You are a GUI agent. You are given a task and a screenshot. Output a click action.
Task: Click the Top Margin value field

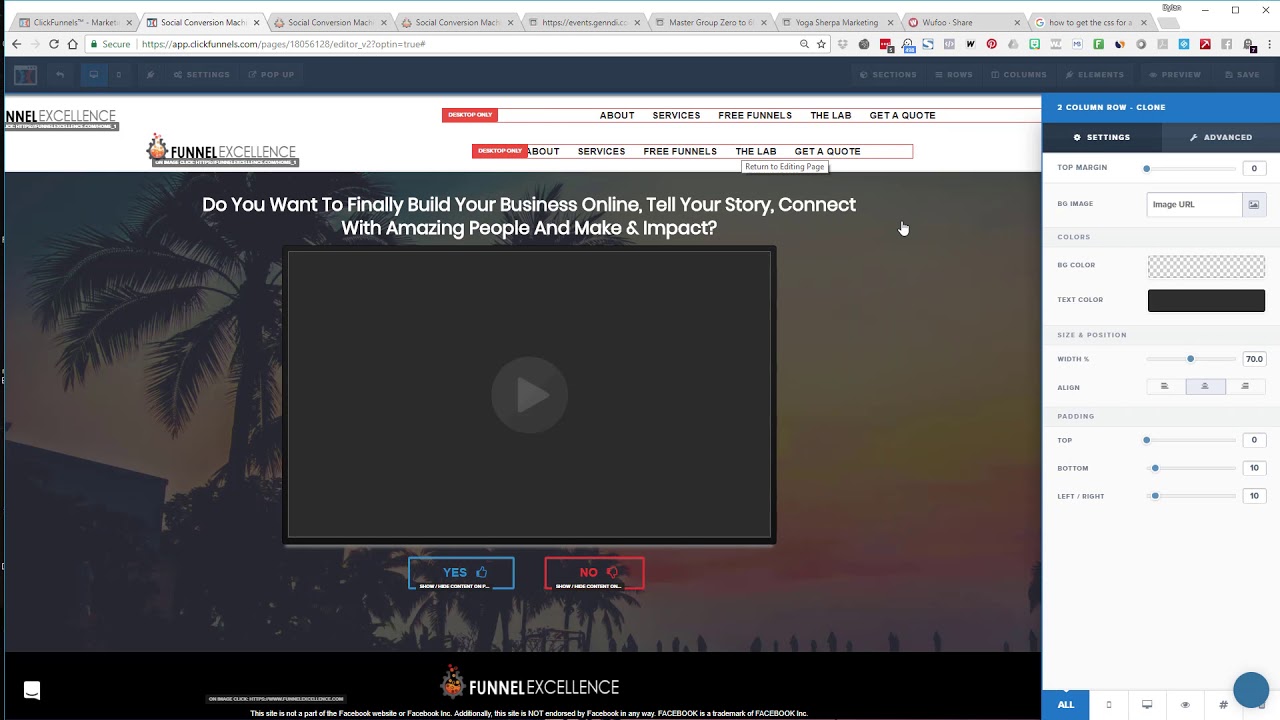[1253, 168]
